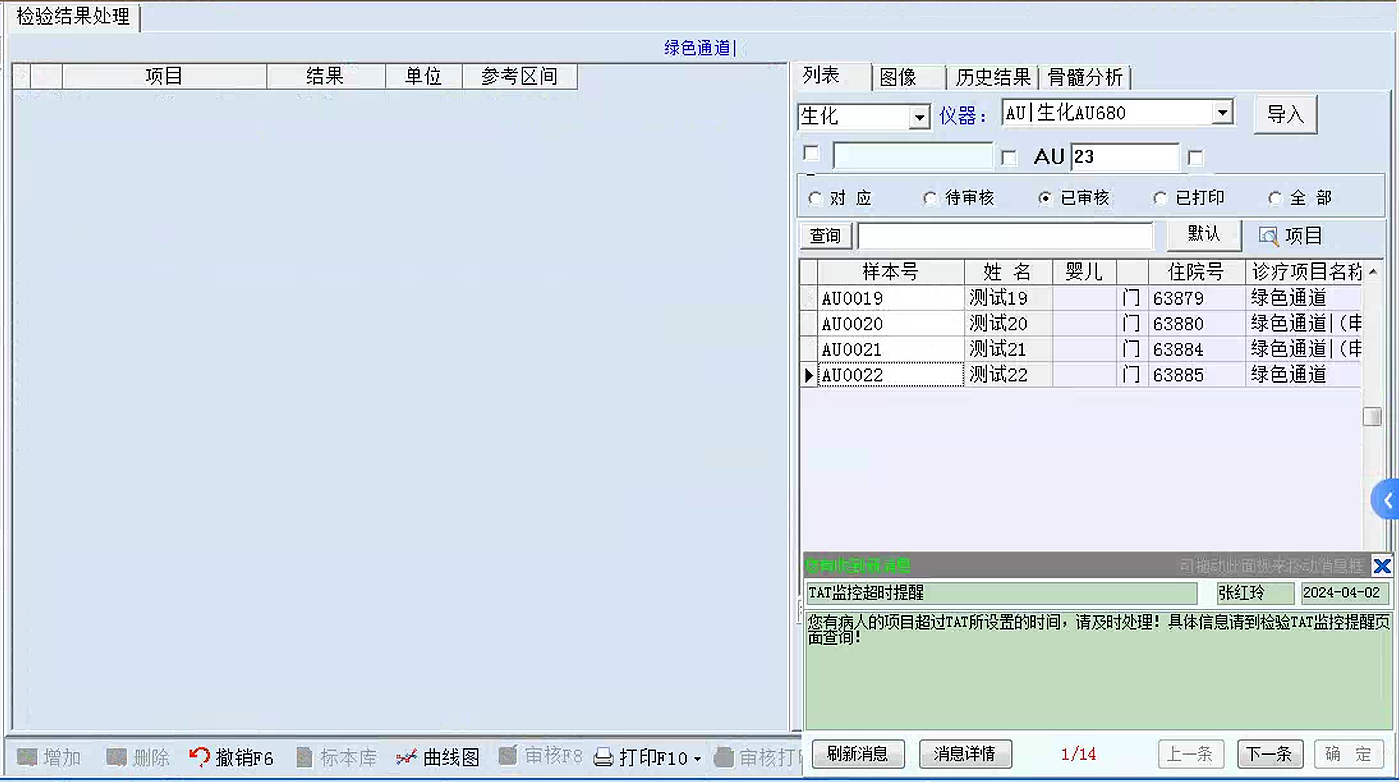Select the 全部 radio option
1399x782 pixels.
click(1275, 199)
